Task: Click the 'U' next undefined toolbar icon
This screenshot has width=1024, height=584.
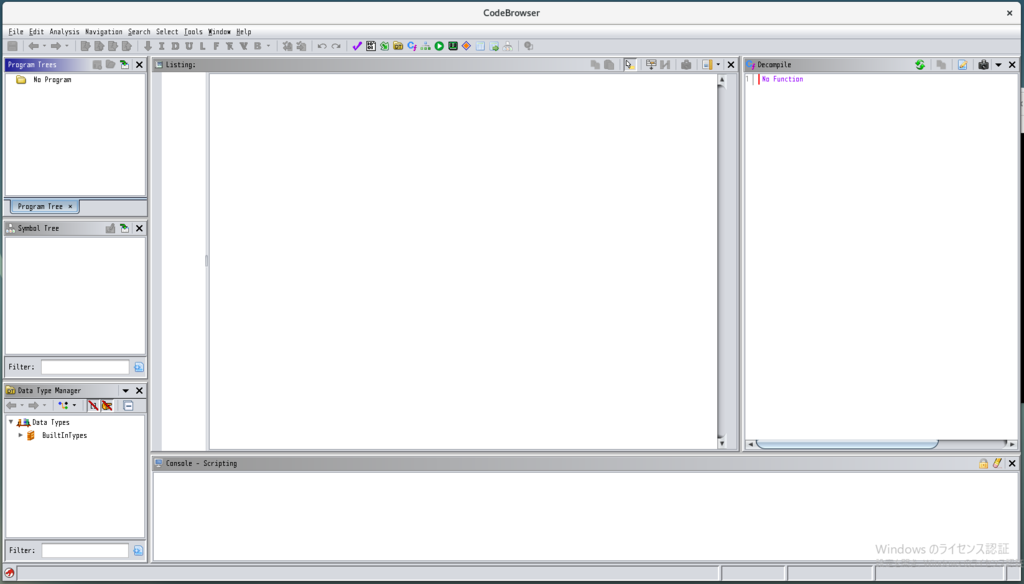Action: [x=189, y=46]
